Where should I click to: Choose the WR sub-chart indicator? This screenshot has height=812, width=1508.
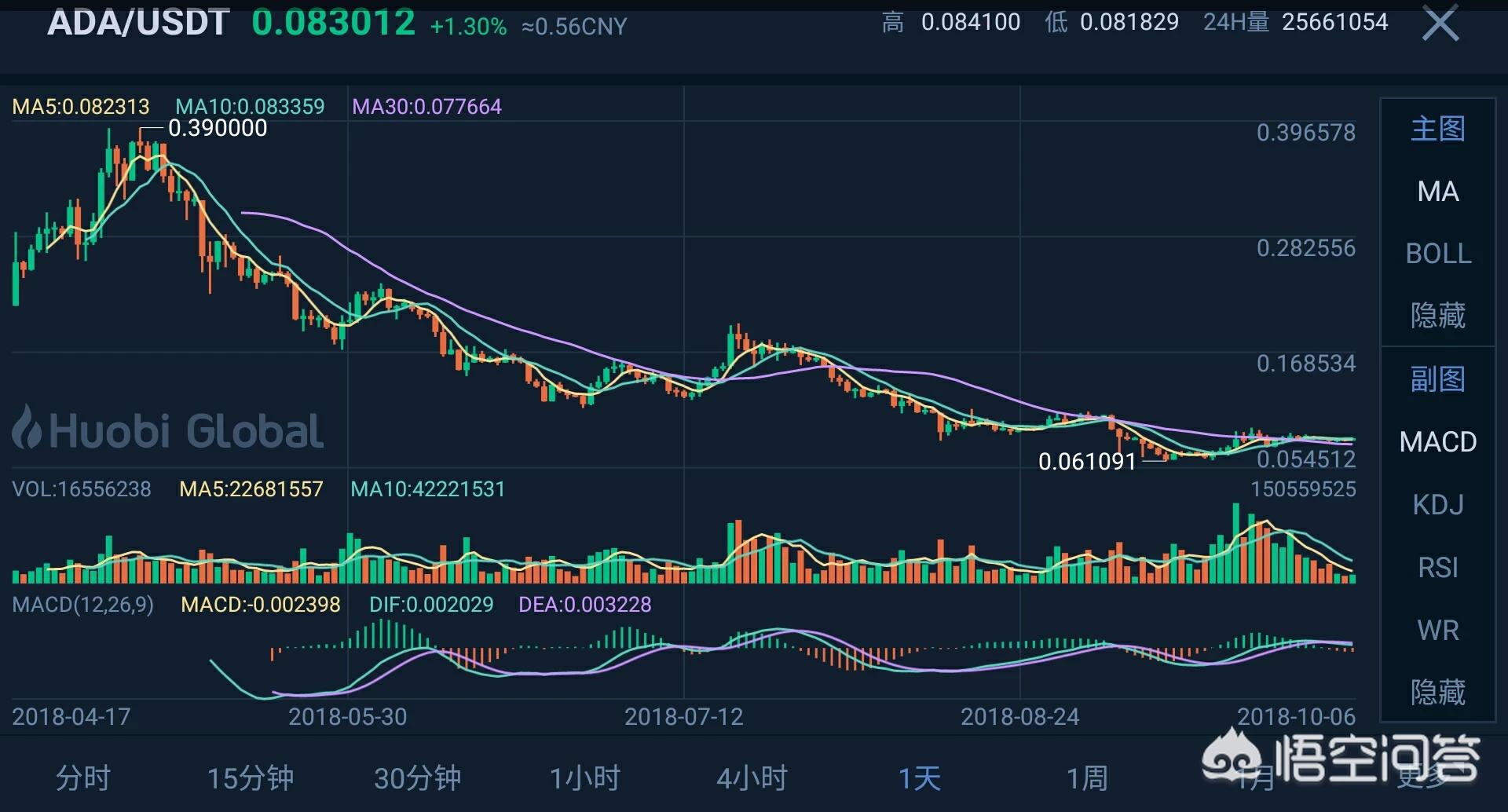[1437, 631]
